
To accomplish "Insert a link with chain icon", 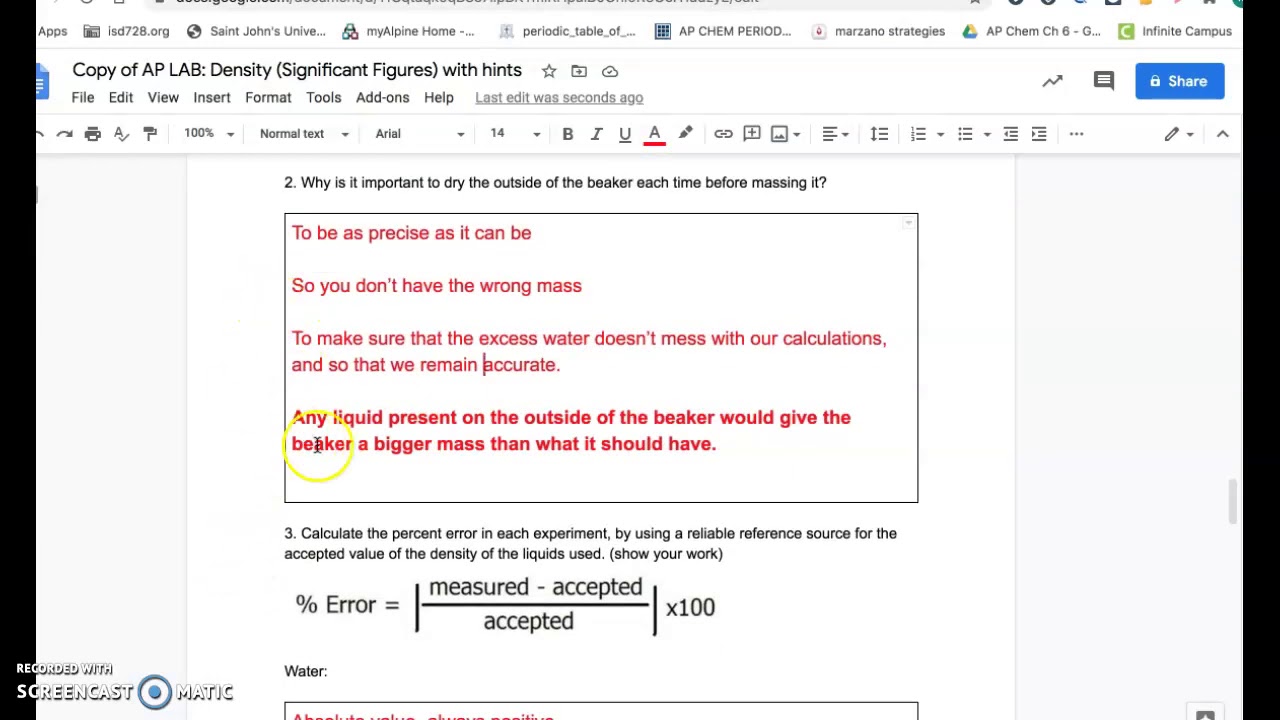I will pyautogui.click(x=723, y=134).
